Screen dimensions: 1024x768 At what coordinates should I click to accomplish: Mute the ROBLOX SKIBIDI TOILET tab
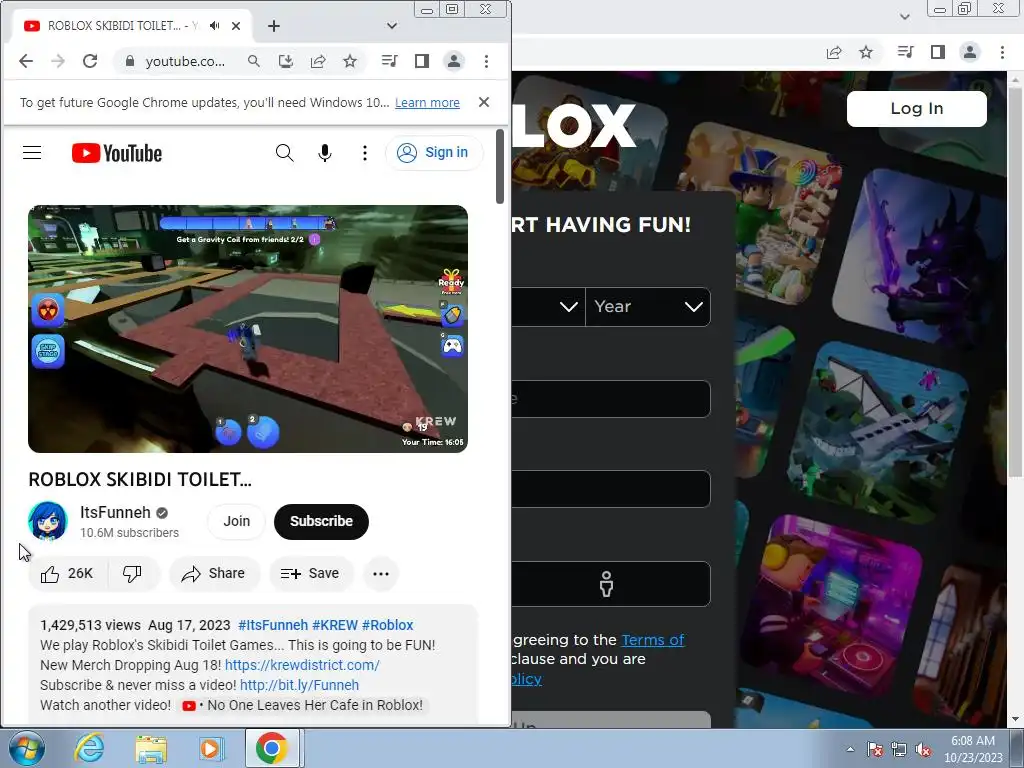[214, 25]
